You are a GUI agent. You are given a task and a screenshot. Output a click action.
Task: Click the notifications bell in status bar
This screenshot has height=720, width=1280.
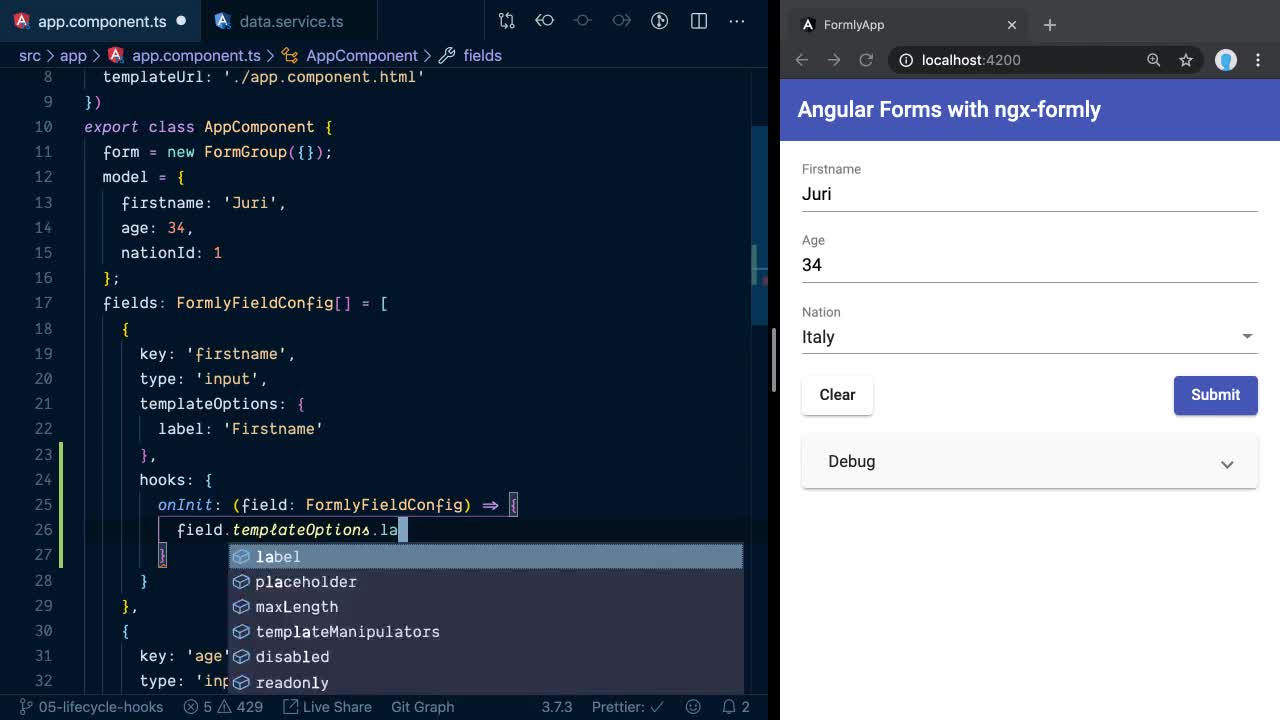coord(730,707)
